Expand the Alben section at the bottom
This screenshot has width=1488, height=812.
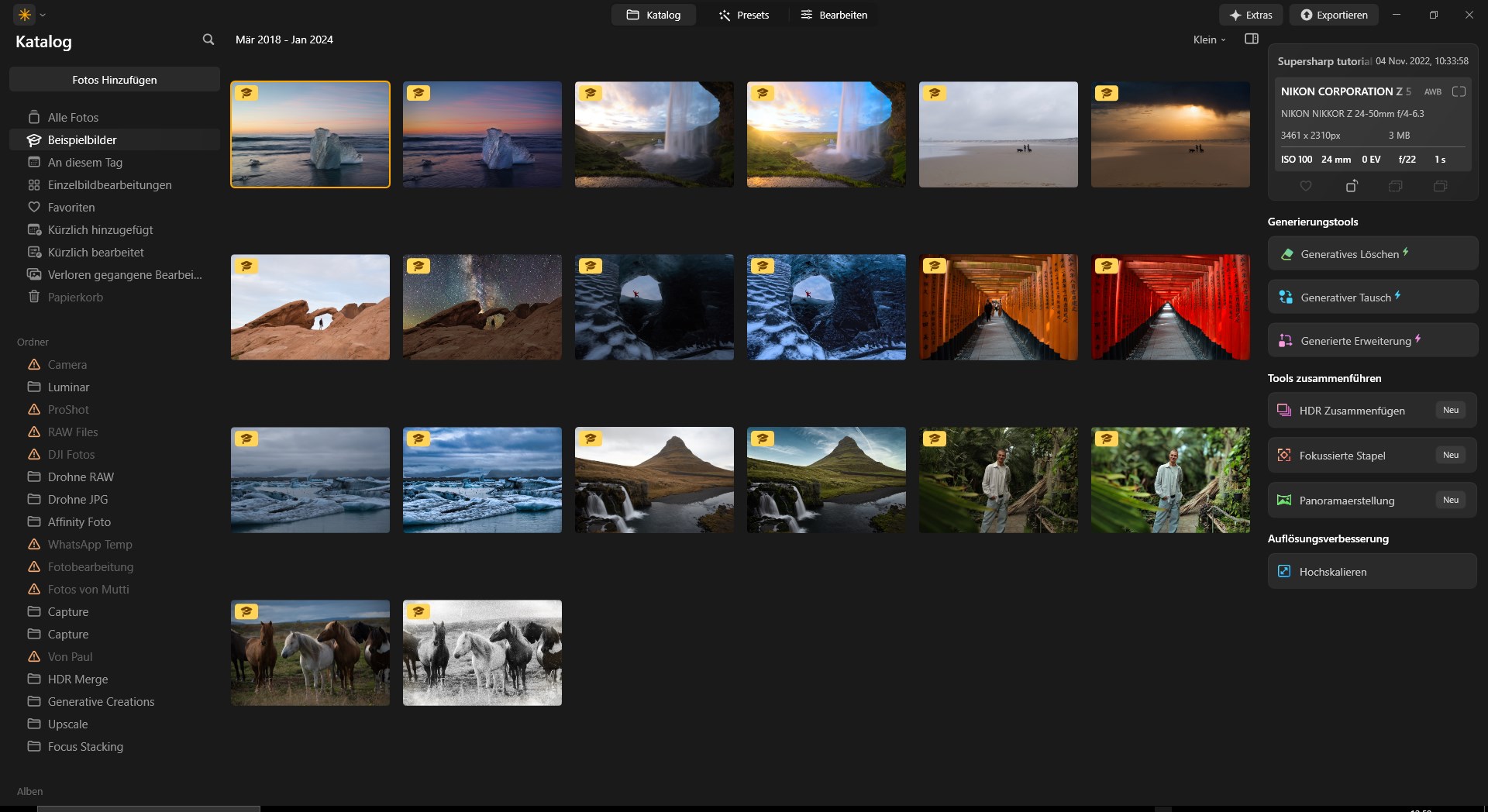coord(29,791)
